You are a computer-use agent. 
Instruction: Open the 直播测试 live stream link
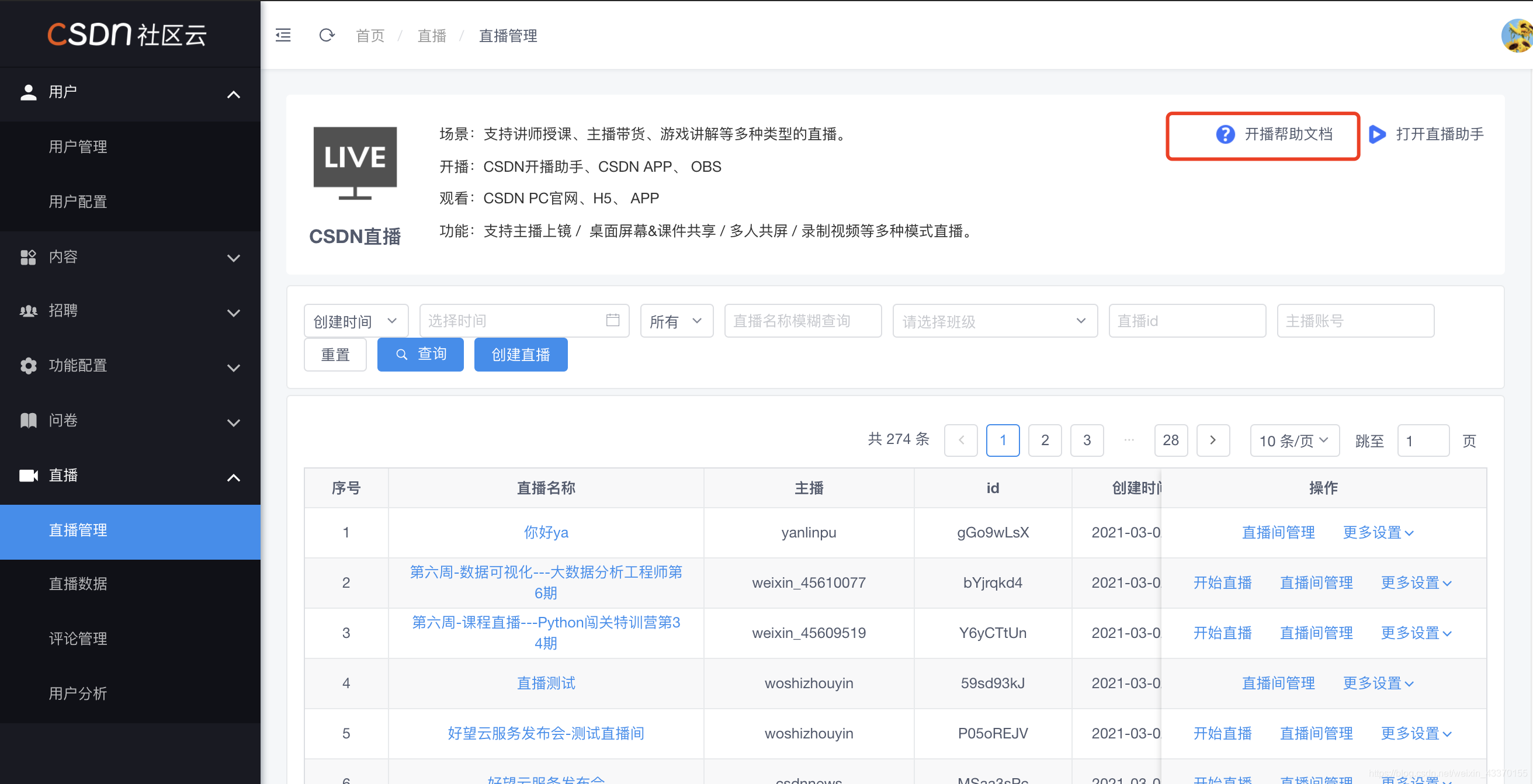coord(546,683)
